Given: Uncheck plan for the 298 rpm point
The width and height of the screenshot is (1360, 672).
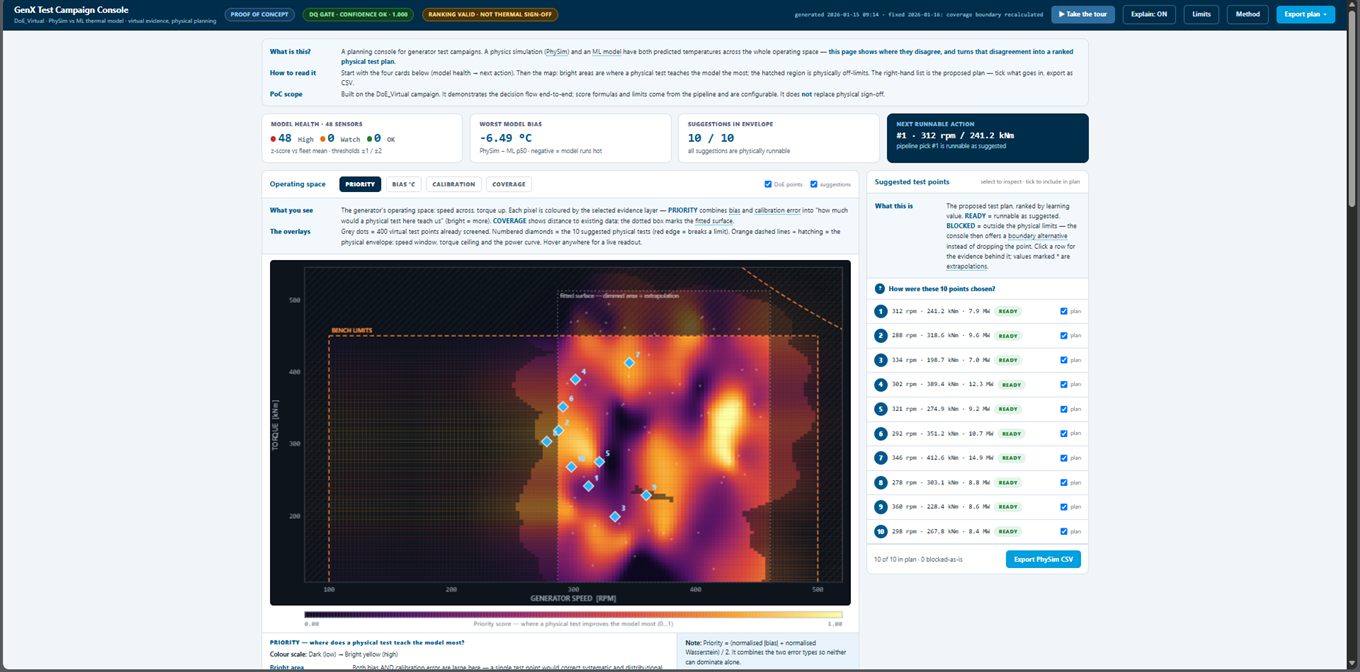Looking at the screenshot, I should tap(1063, 532).
